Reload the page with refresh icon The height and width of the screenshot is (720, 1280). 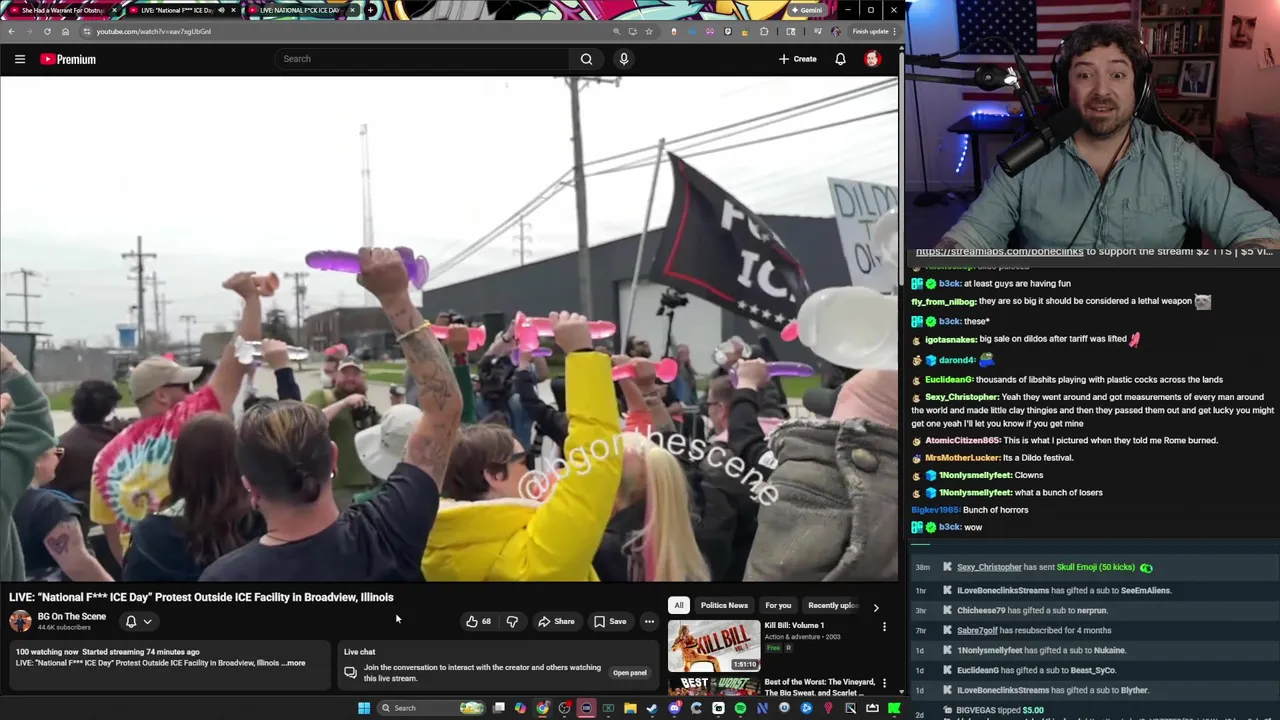tap(47, 31)
